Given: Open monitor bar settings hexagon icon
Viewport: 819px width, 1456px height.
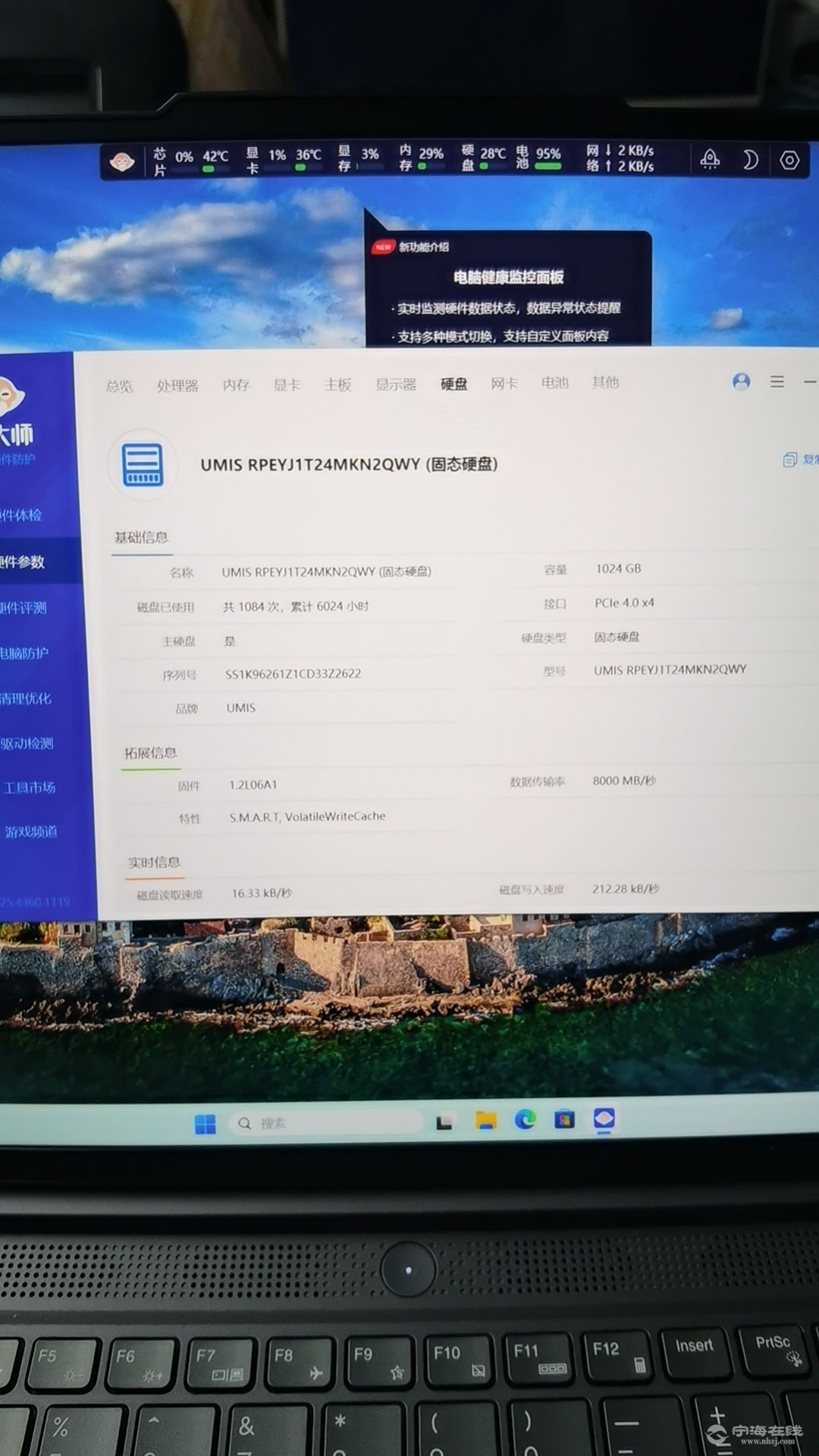Looking at the screenshot, I should pos(789,161).
